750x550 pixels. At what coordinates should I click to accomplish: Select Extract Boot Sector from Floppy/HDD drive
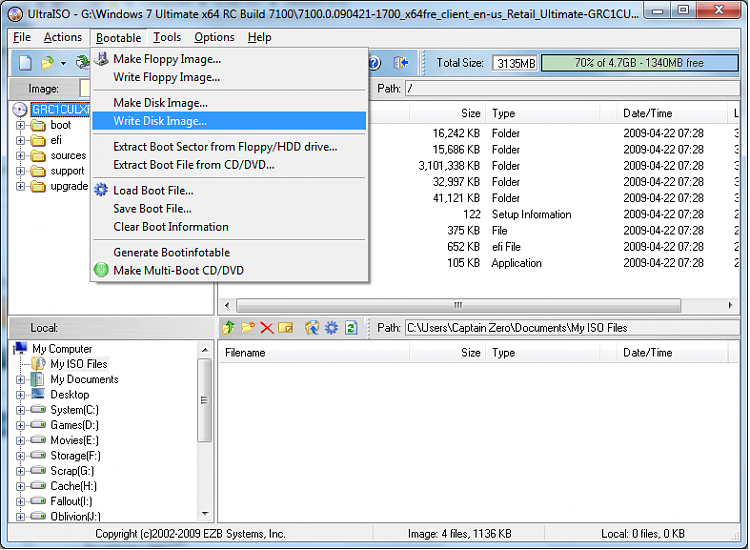point(229,147)
